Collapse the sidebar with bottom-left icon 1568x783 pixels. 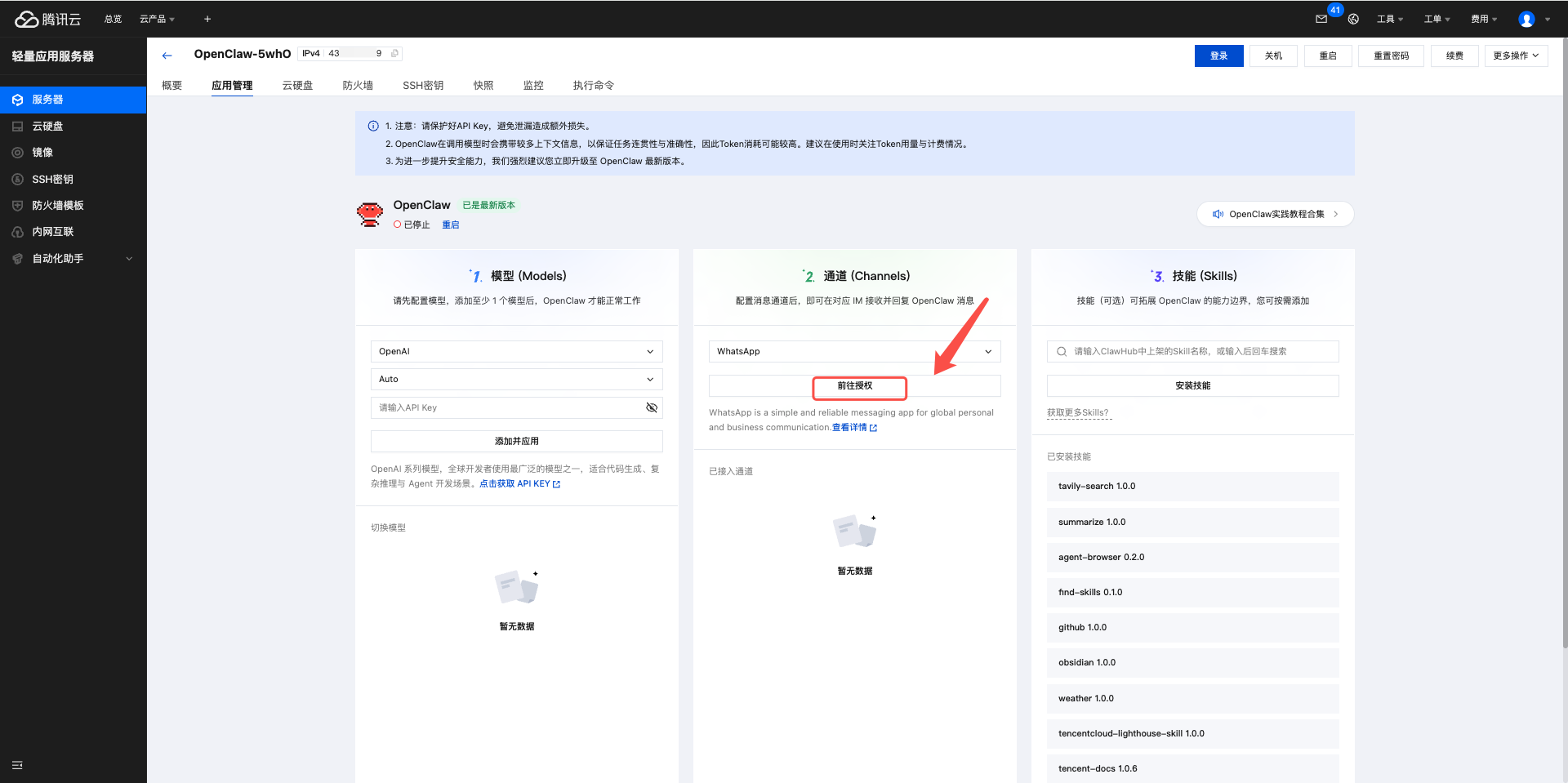tap(17, 765)
